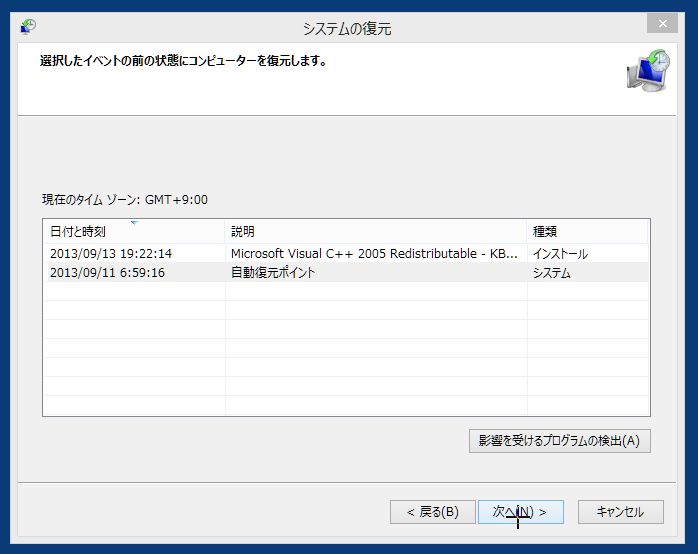Click the インストール type cell
This screenshot has width=698, height=554.
(560, 254)
